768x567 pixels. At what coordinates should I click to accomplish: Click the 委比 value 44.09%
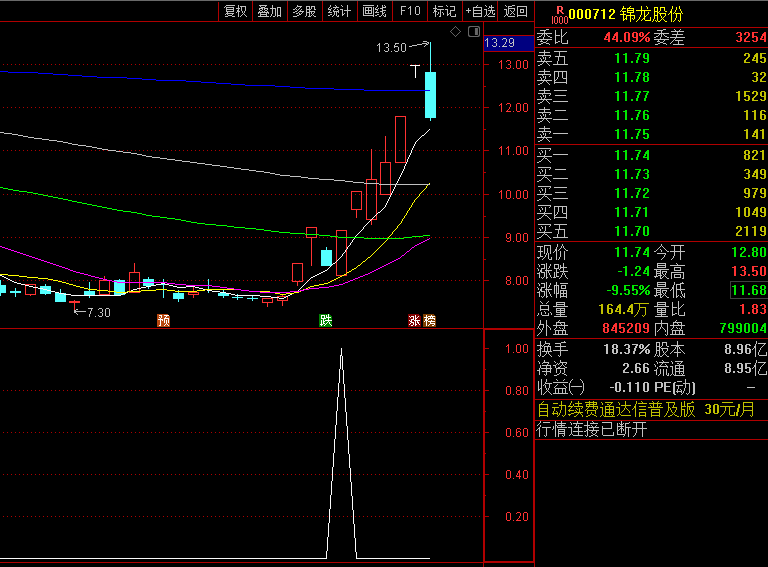pos(626,38)
